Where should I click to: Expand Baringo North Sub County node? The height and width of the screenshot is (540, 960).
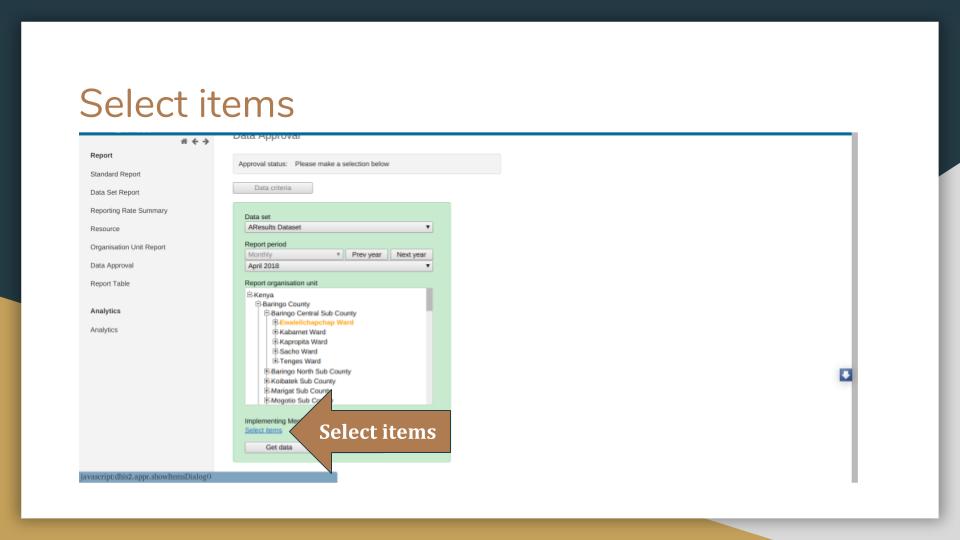(x=266, y=371)
